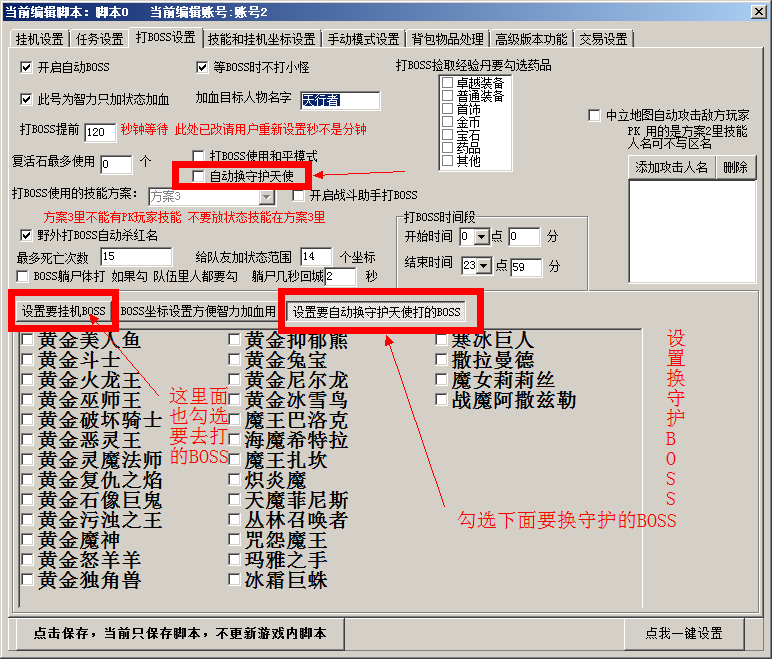This screenshot has width=772, height=659.
Task: Click the save script button 点击保存
Action: [180, 633]
